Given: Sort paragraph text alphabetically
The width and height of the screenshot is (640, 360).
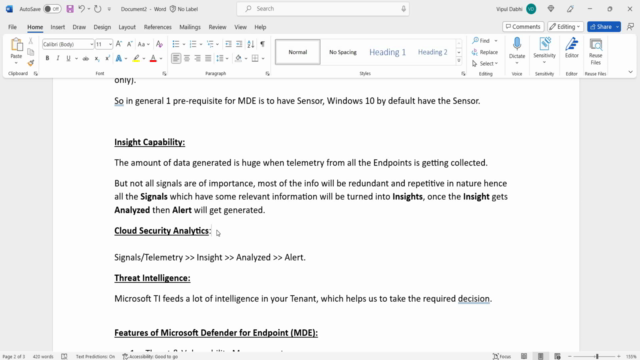Looking at the screenshot, I should coord(251,44).
